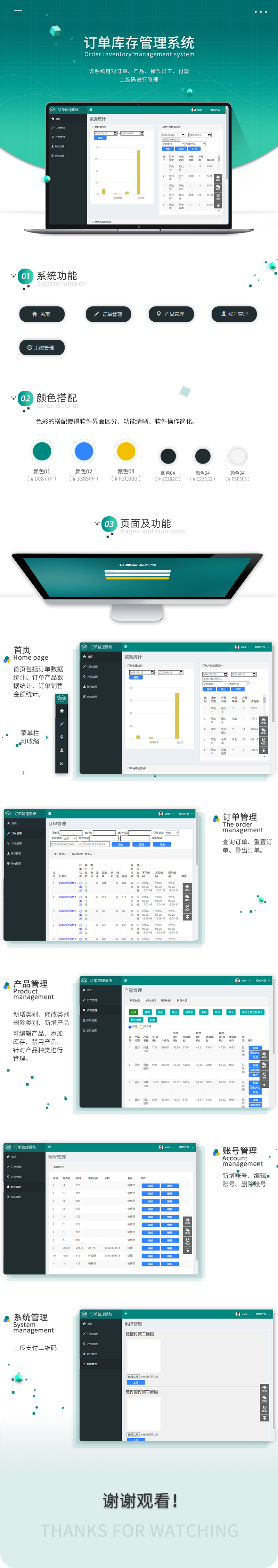This screenshot has height=1568, width=278.
Task: Choose the yellow 颜色03 color swatch
Action: click(125, 451)
